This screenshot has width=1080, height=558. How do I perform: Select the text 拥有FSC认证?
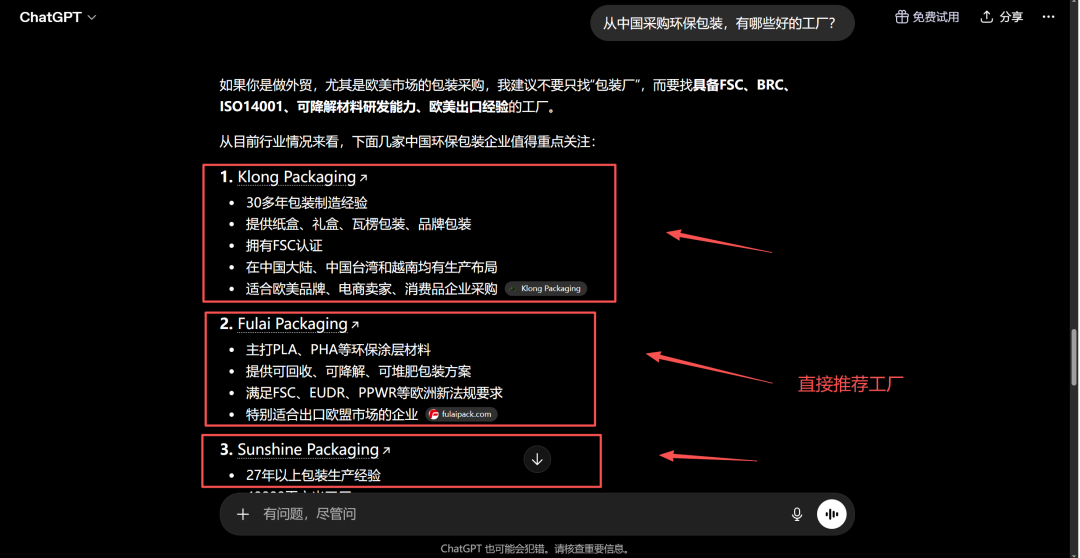point(284,245)
